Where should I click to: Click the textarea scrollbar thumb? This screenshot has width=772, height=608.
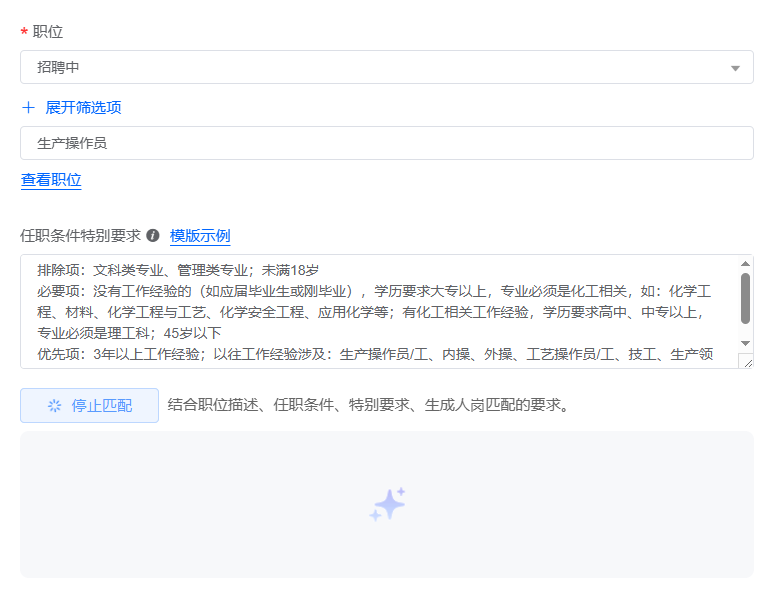point(745,298)
